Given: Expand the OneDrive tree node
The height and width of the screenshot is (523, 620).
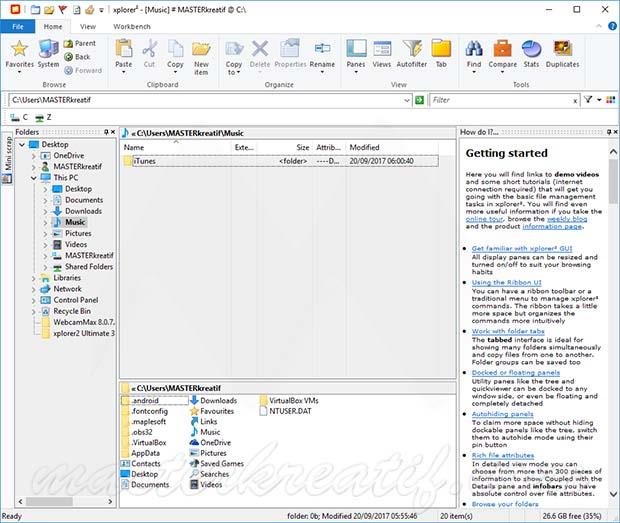Looking at the screenshot, I should pos(34,156).
